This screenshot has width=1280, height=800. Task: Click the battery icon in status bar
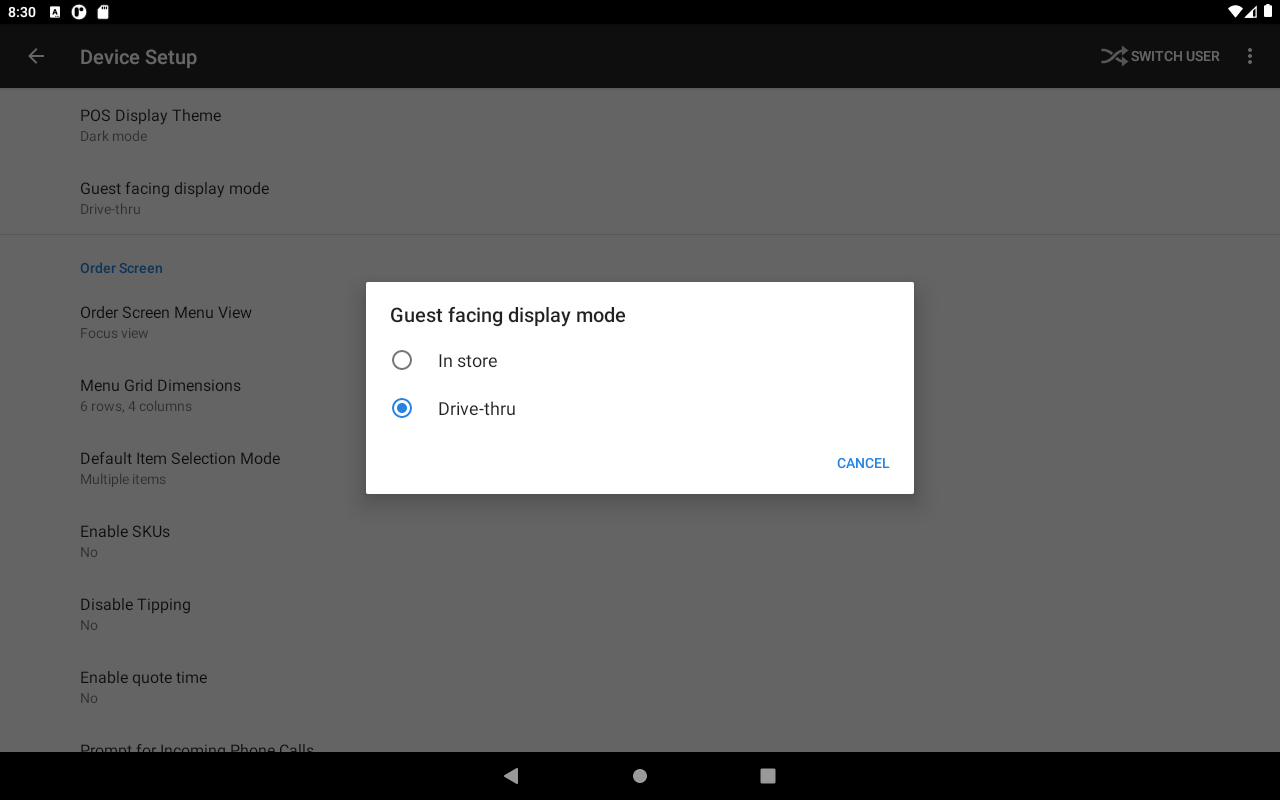(x=1269, y=12)
